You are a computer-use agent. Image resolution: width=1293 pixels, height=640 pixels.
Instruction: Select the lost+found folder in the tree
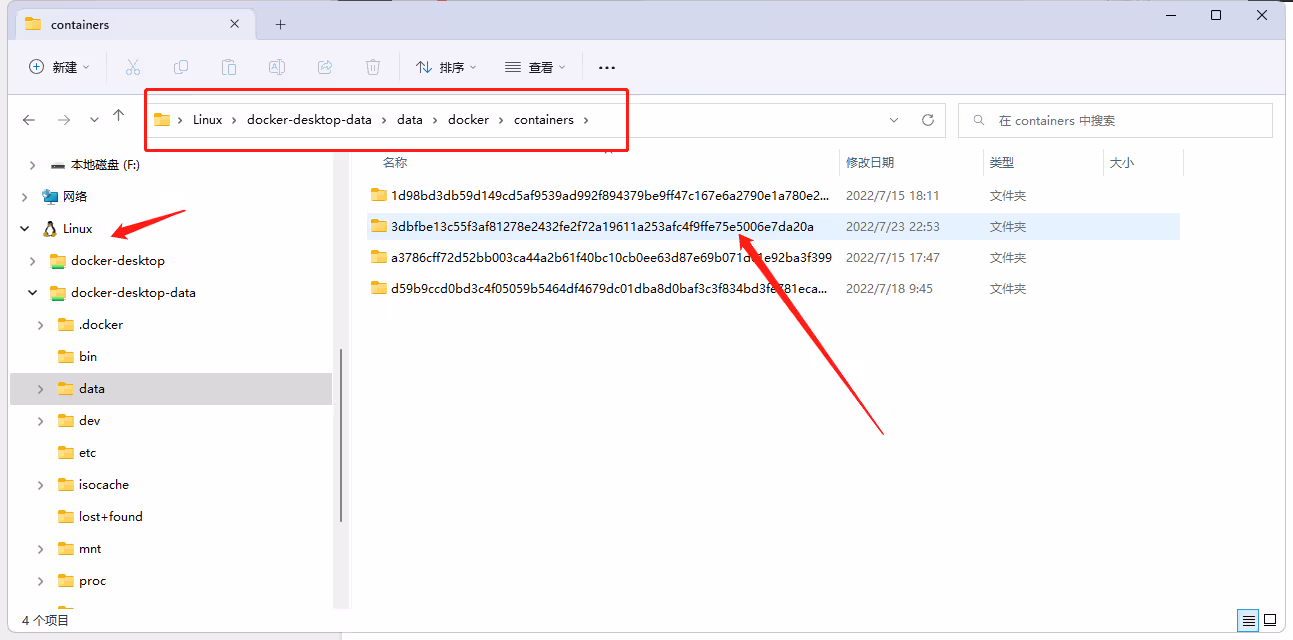click(x=111, y=517)
